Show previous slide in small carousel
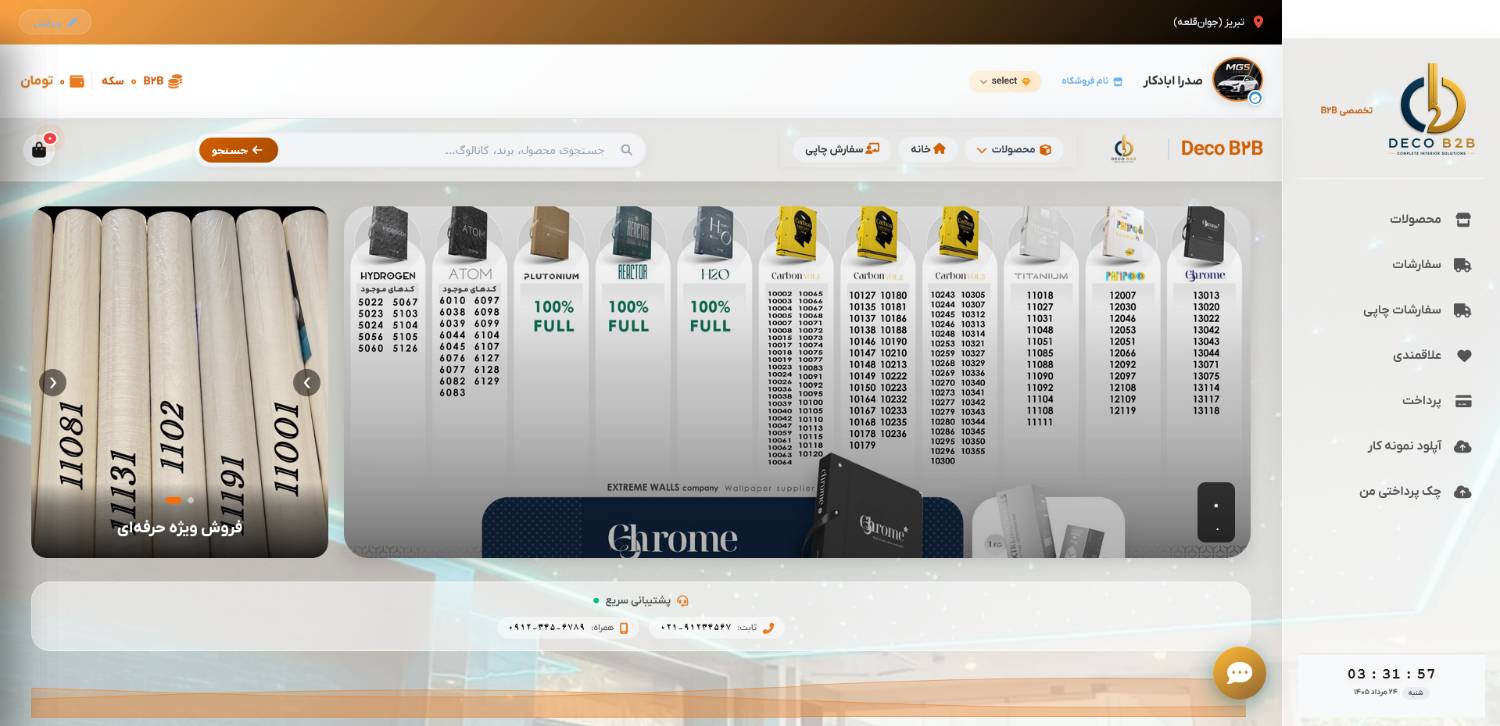 coord(53,383)
